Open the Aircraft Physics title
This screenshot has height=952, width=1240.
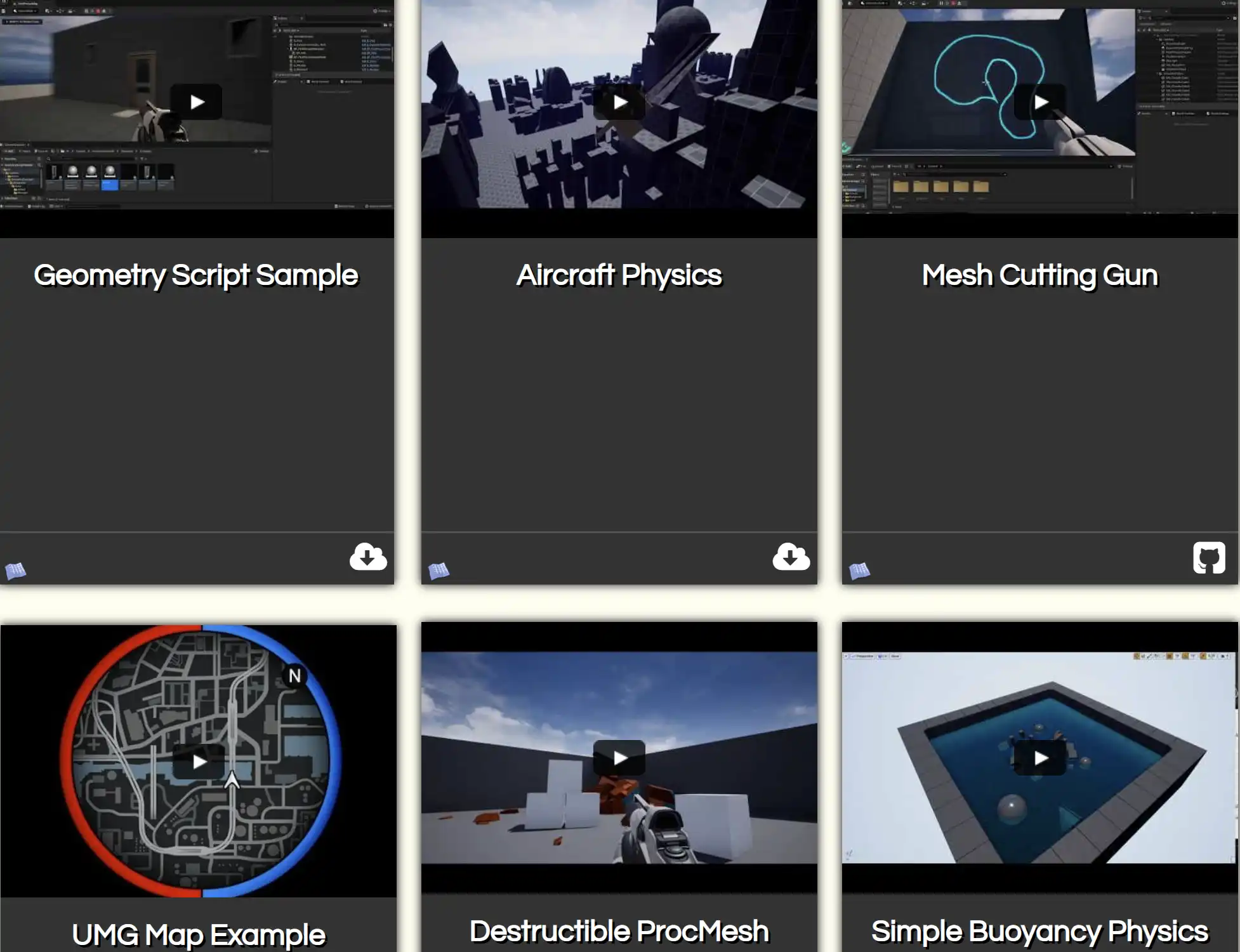tap(619, 275)
